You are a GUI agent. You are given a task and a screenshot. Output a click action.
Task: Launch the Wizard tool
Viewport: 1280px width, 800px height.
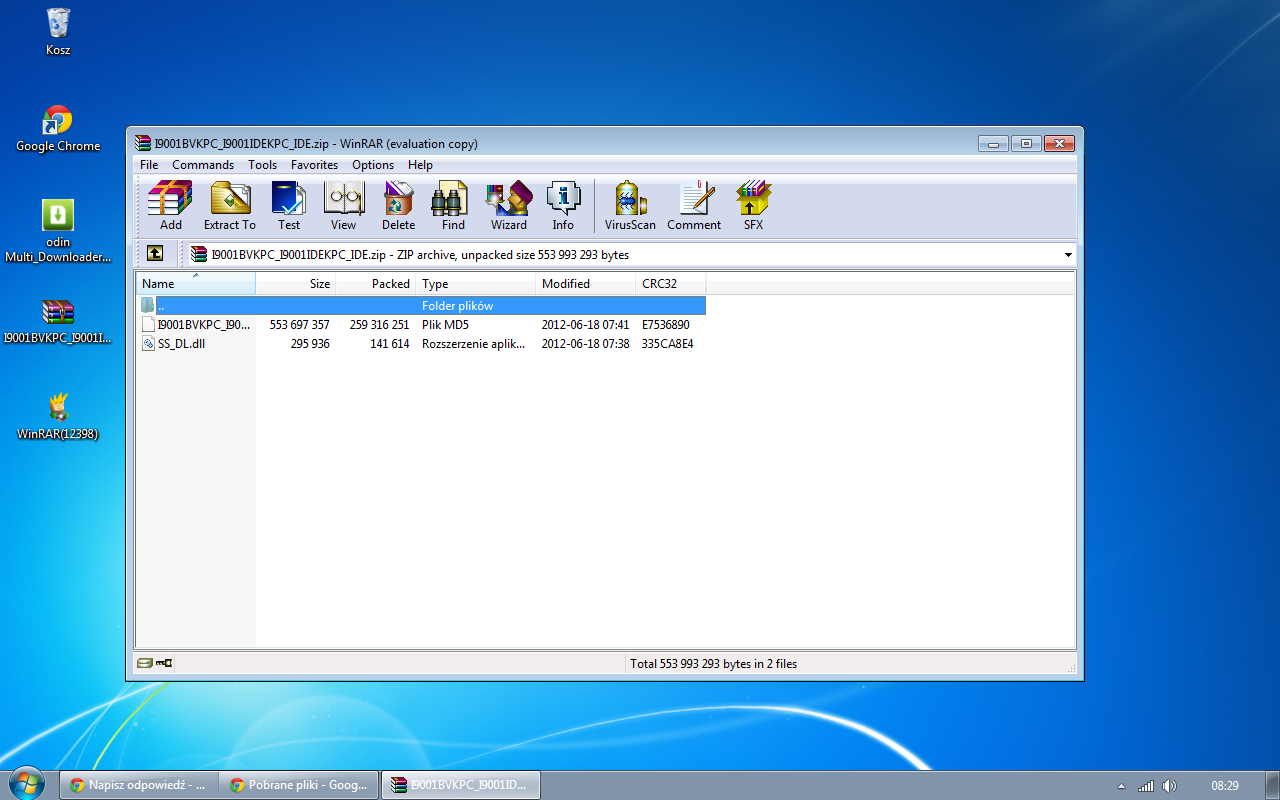coord(509,206)
